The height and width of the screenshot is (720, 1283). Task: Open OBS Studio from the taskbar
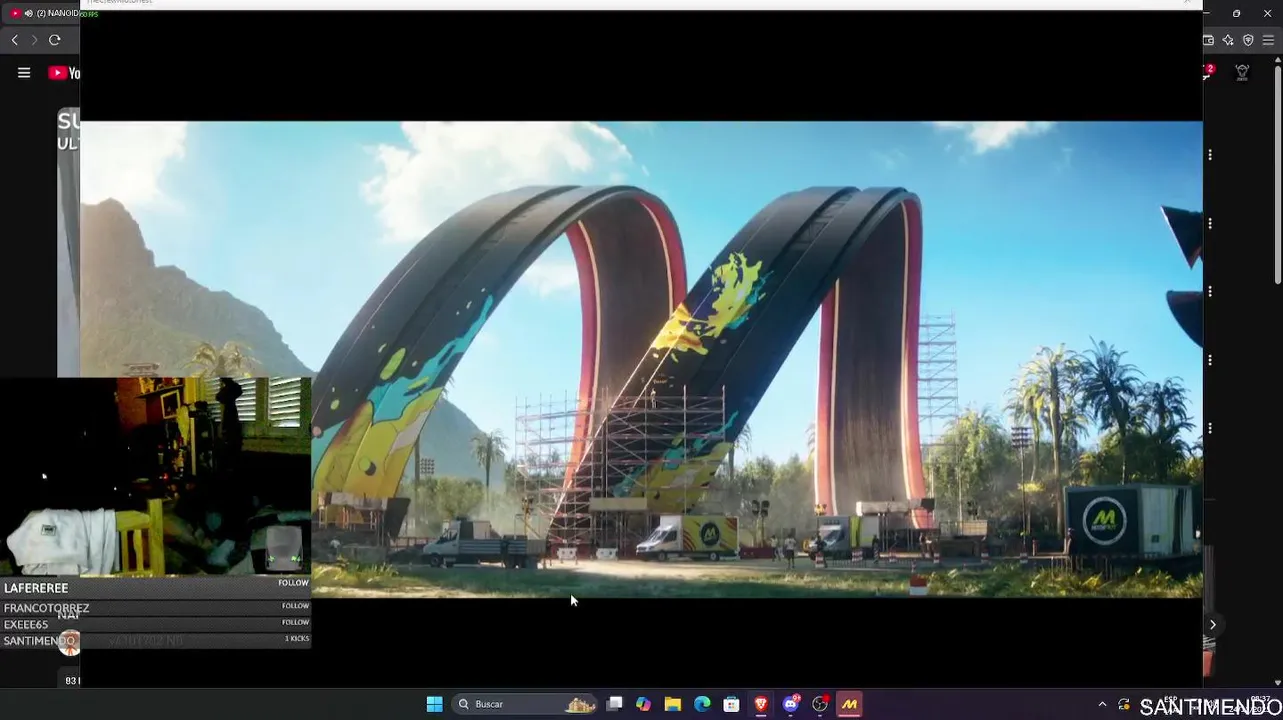click(820, 704)
